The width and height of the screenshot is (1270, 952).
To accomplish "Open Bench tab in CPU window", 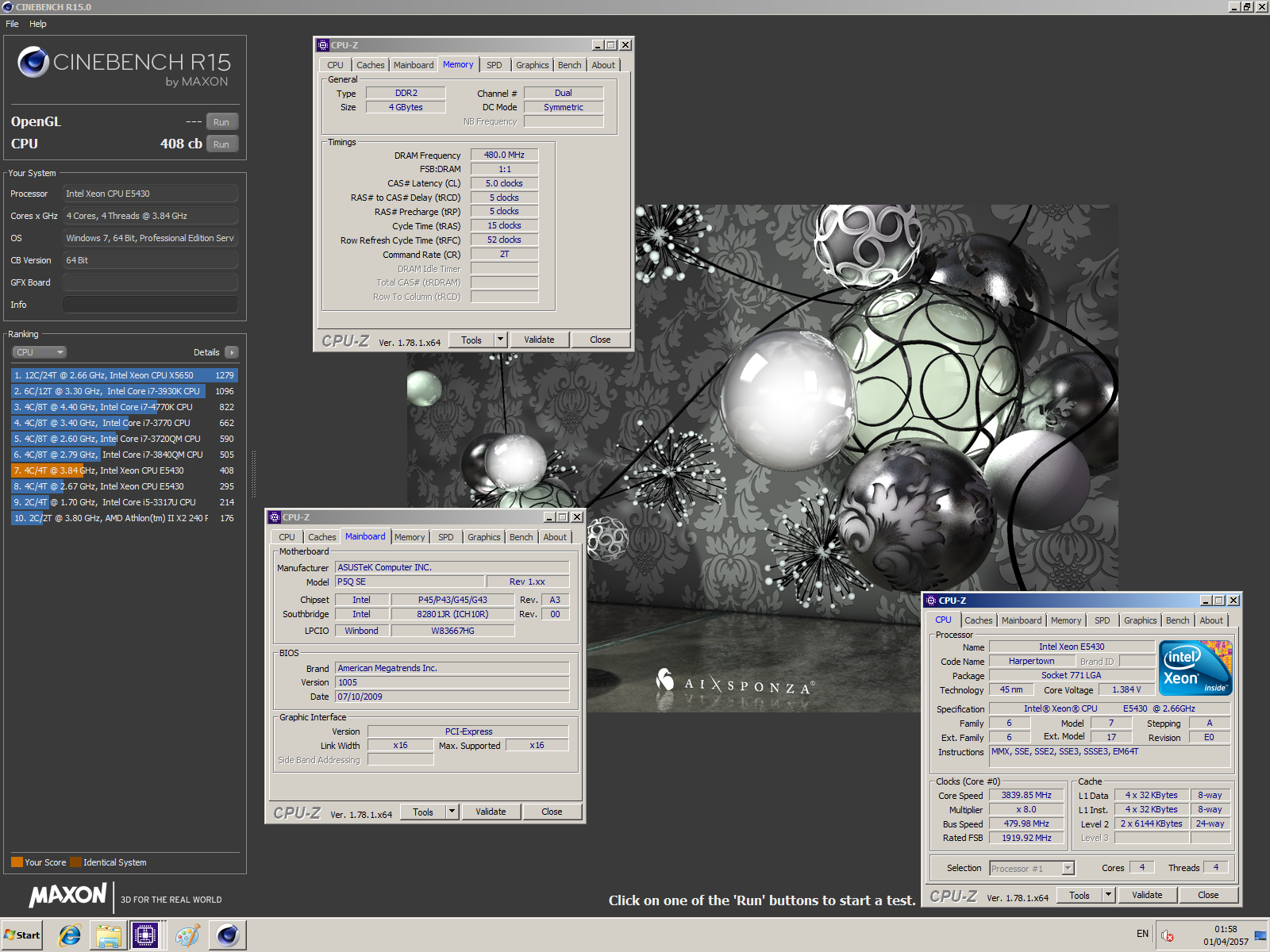I will pyautogui.click(x=1178, y=620).
